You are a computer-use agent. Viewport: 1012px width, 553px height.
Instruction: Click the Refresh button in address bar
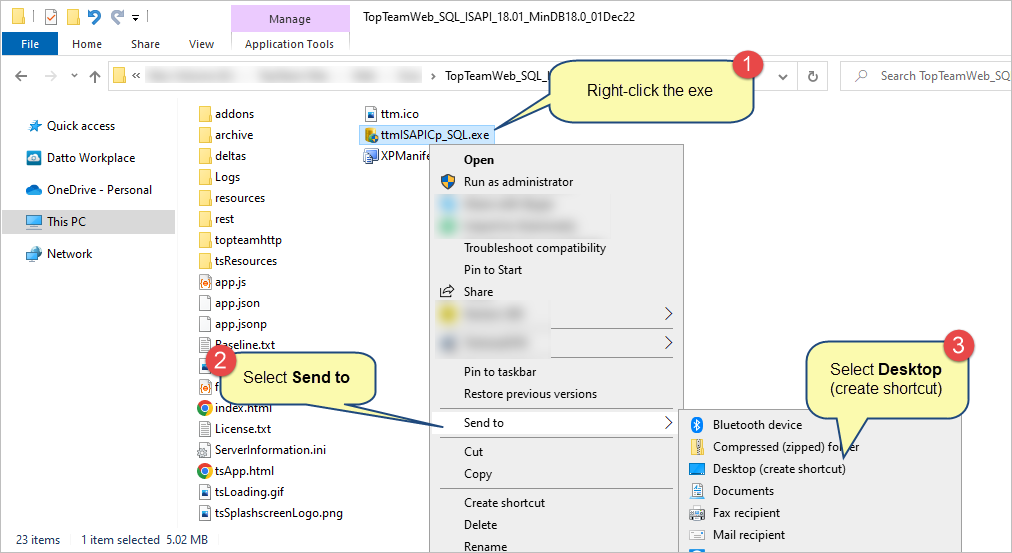coord(813,77)
